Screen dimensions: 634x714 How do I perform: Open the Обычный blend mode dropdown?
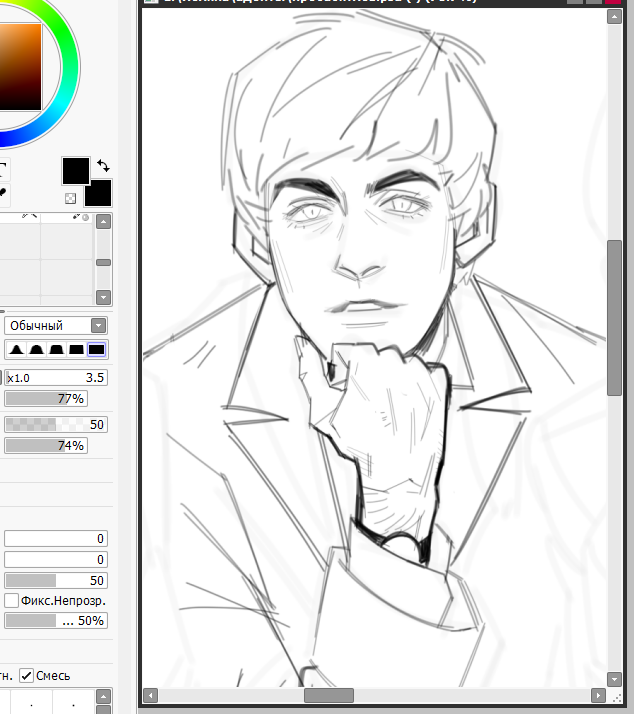56,326
